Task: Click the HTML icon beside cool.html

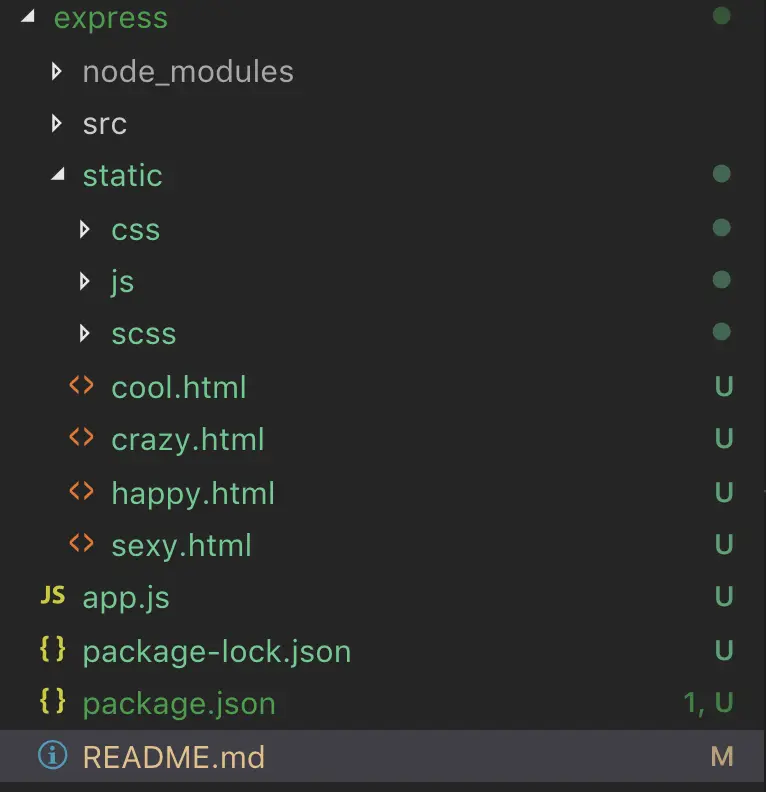Action: tap(81, 386)
